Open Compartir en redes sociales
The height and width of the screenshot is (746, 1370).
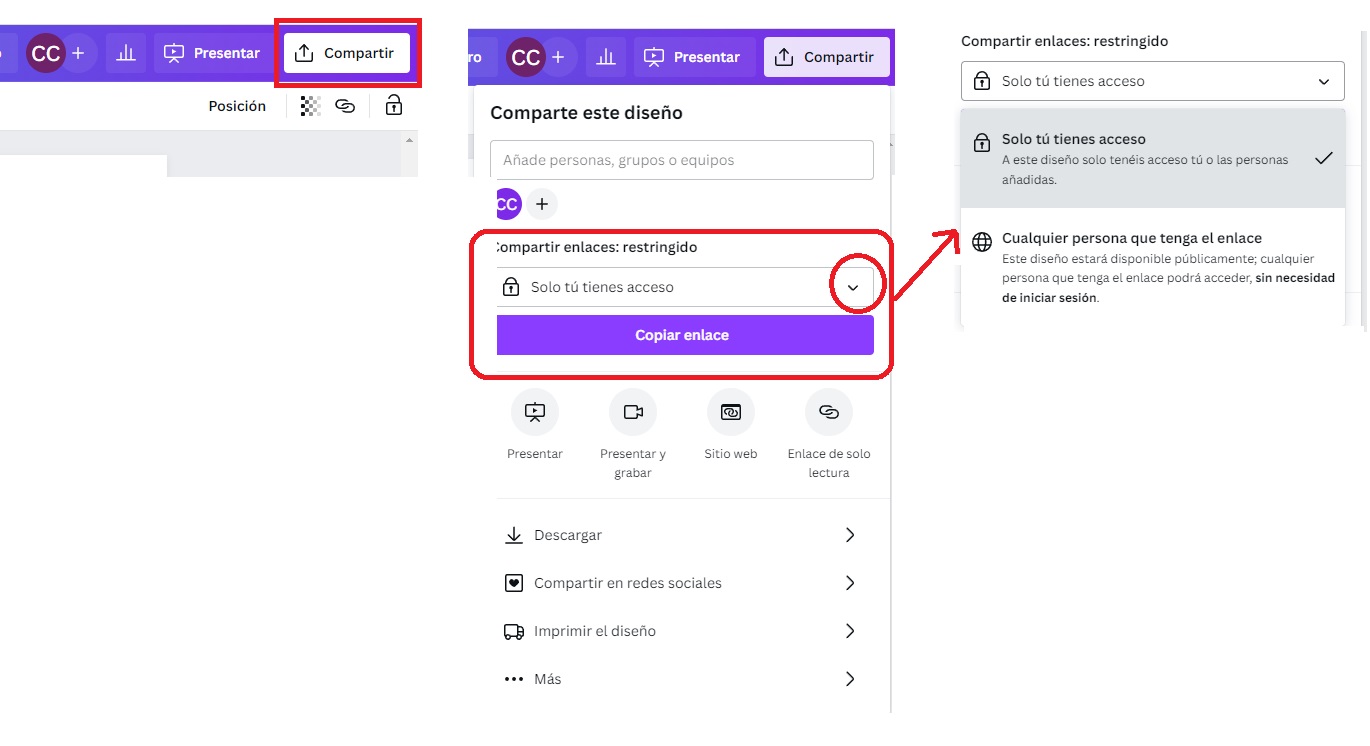[682, 583]
